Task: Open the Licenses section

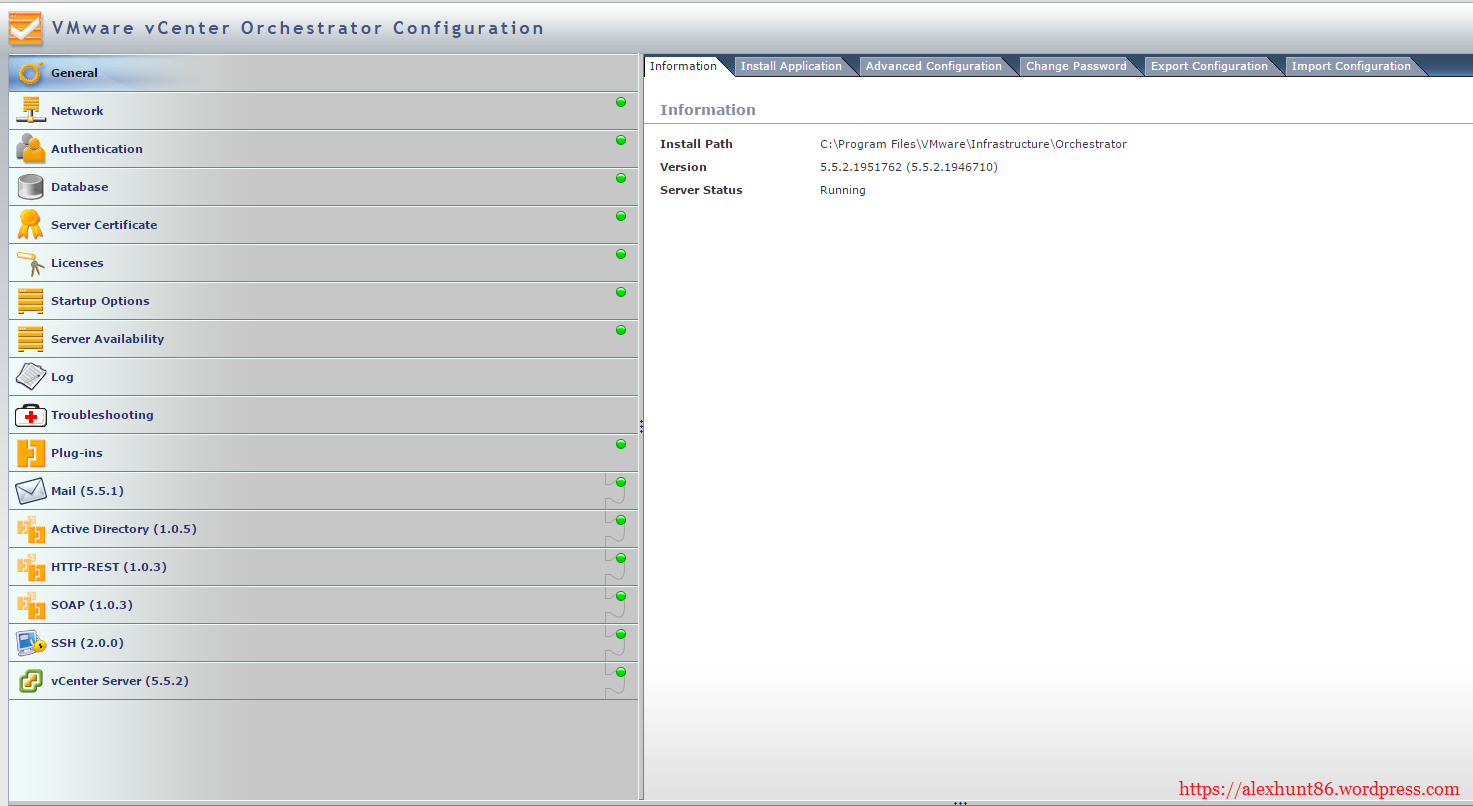Action: coord(323,263)
